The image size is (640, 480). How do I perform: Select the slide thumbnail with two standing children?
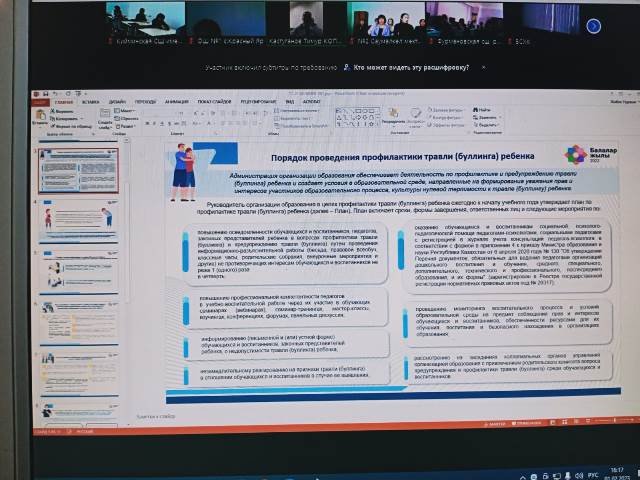(x=78, y=220)
